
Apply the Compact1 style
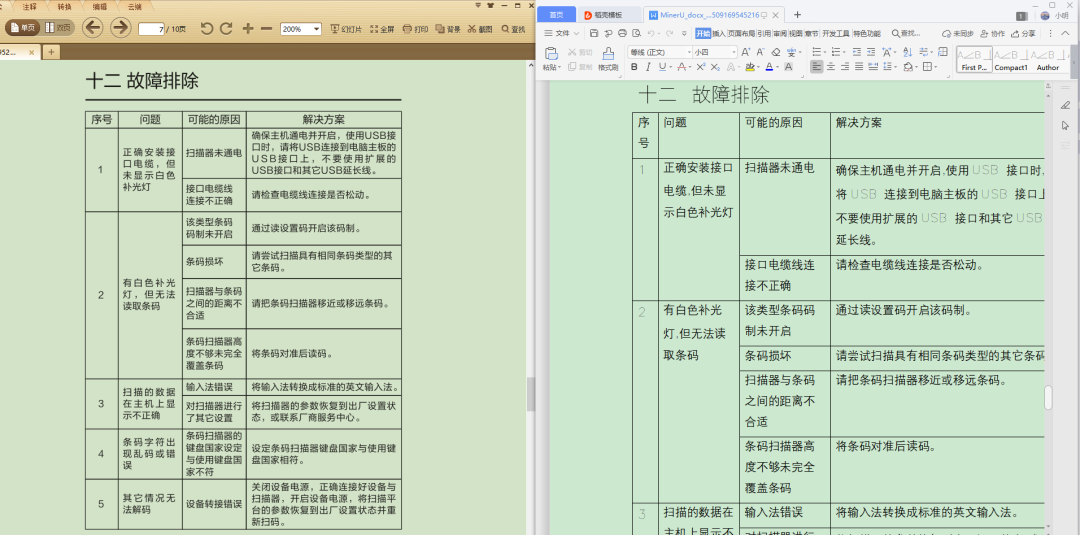(x=1010, y=59)
